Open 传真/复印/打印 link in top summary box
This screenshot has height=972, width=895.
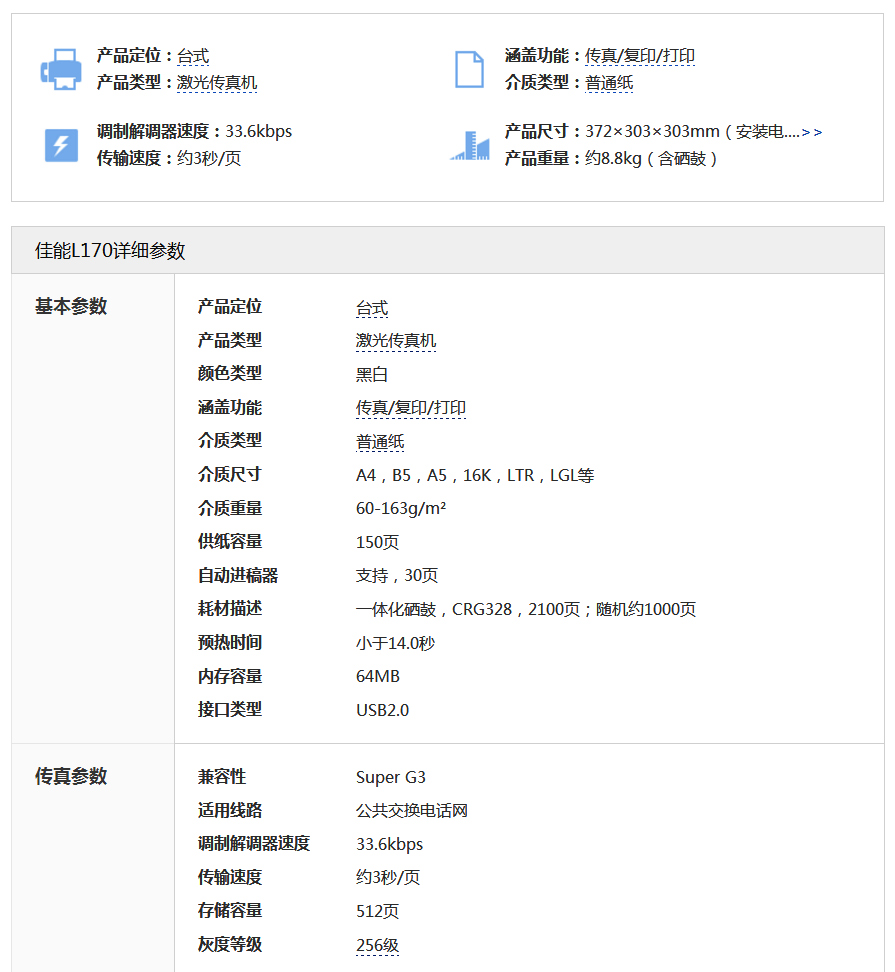[x=640, y=57]
